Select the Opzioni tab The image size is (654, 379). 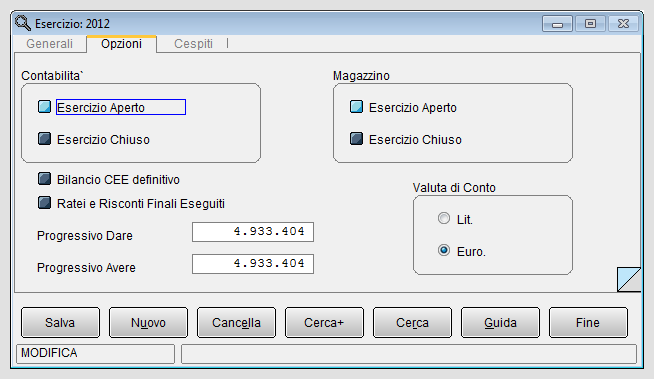pyautogui.click(x=121, y=44)
